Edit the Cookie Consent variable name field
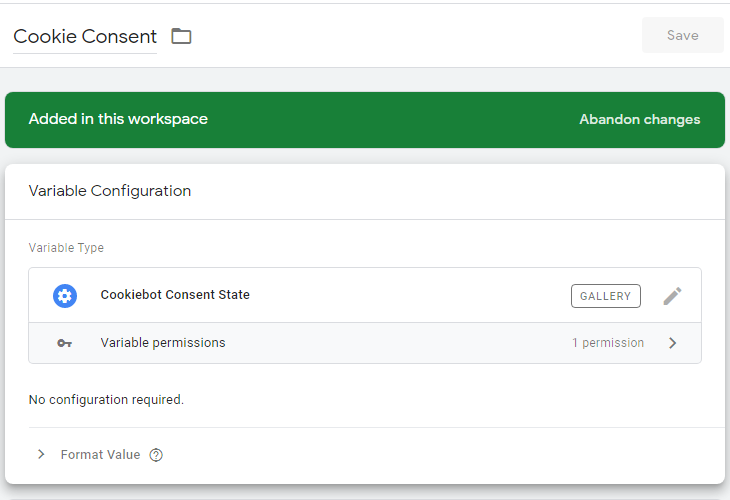This screenshot has width=730, height=500. 85,37
